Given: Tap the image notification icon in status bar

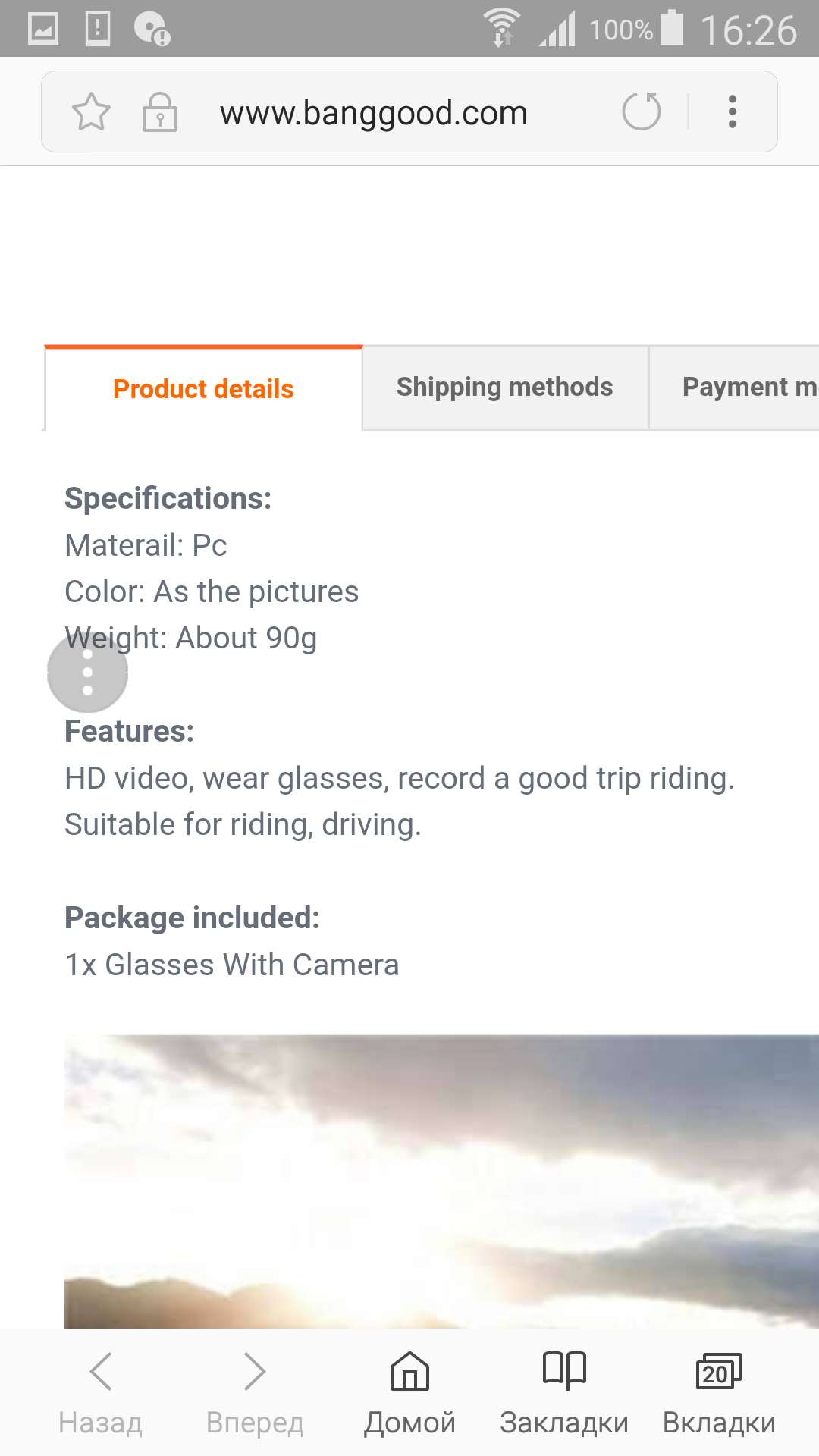Looking at the screenshot, I should click(43, 30).
